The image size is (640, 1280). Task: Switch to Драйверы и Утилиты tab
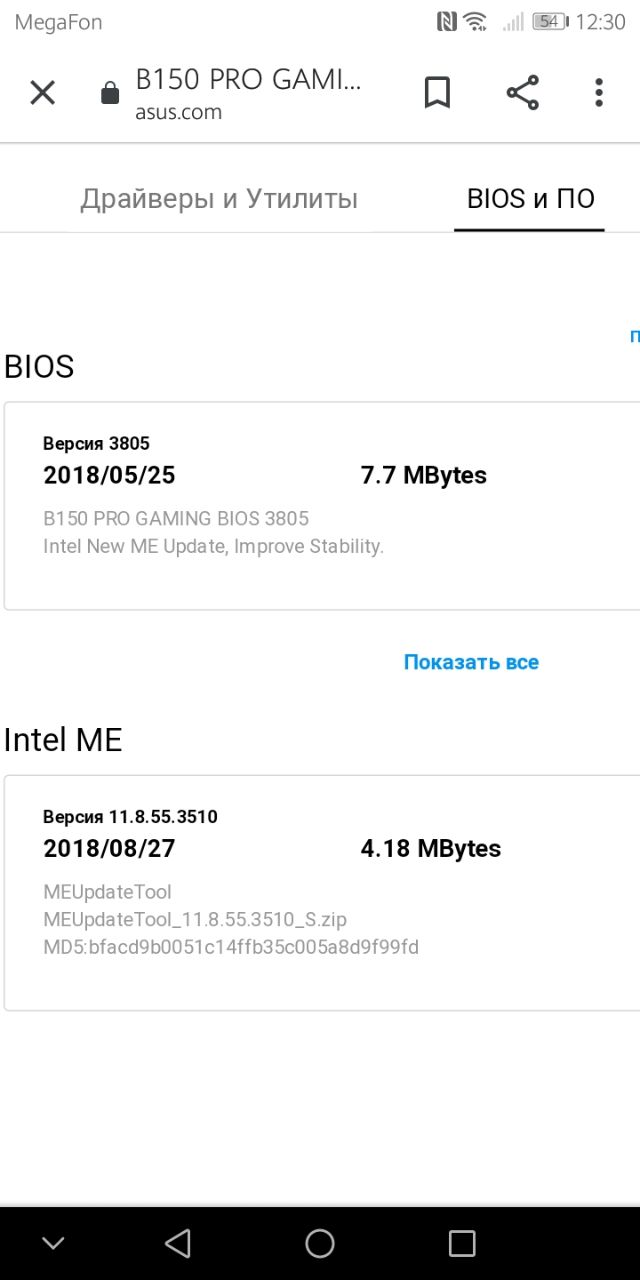(219, 199)
